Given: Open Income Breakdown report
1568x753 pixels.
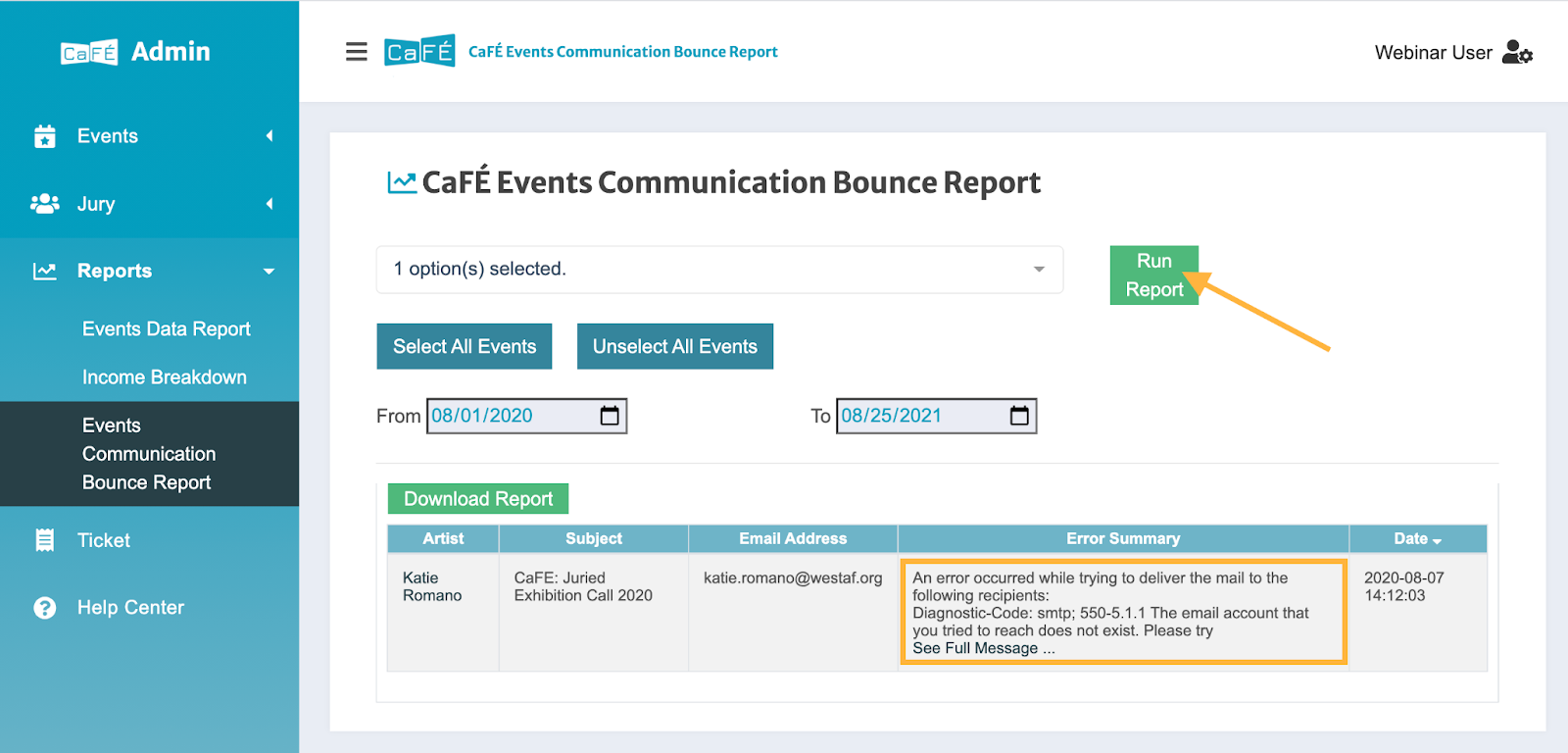Looking at the screenshot, I should pyautogui.click(x=165, y=377).
